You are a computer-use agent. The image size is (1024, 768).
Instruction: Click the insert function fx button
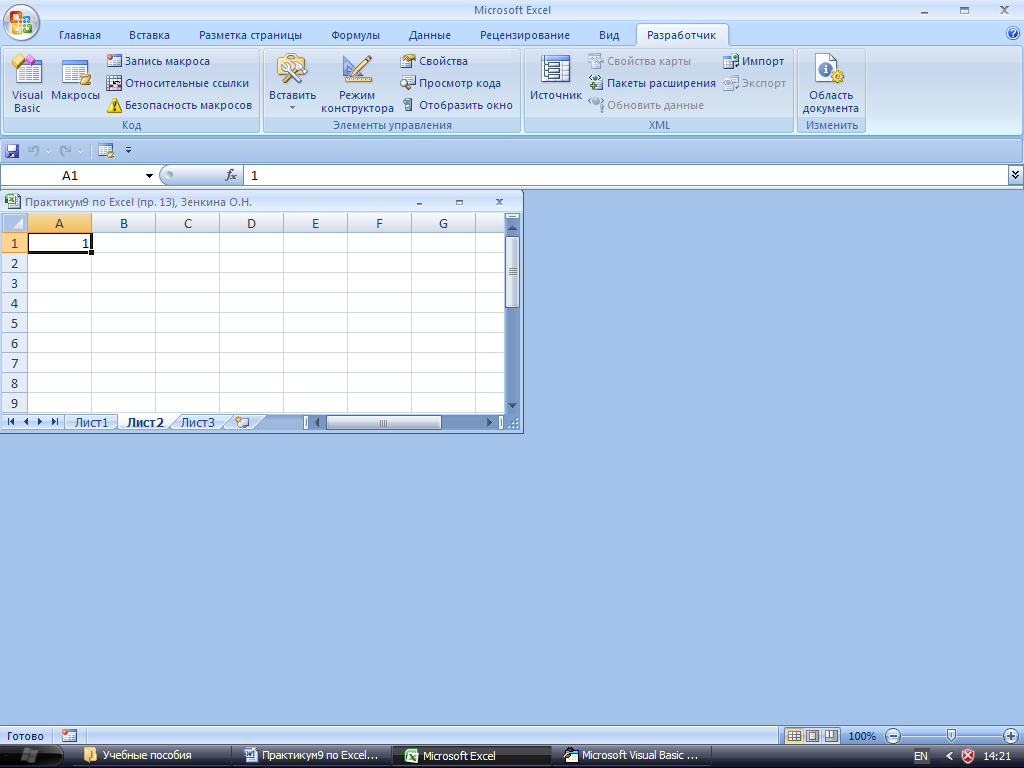pyautogui.click(x=231, y=175)
